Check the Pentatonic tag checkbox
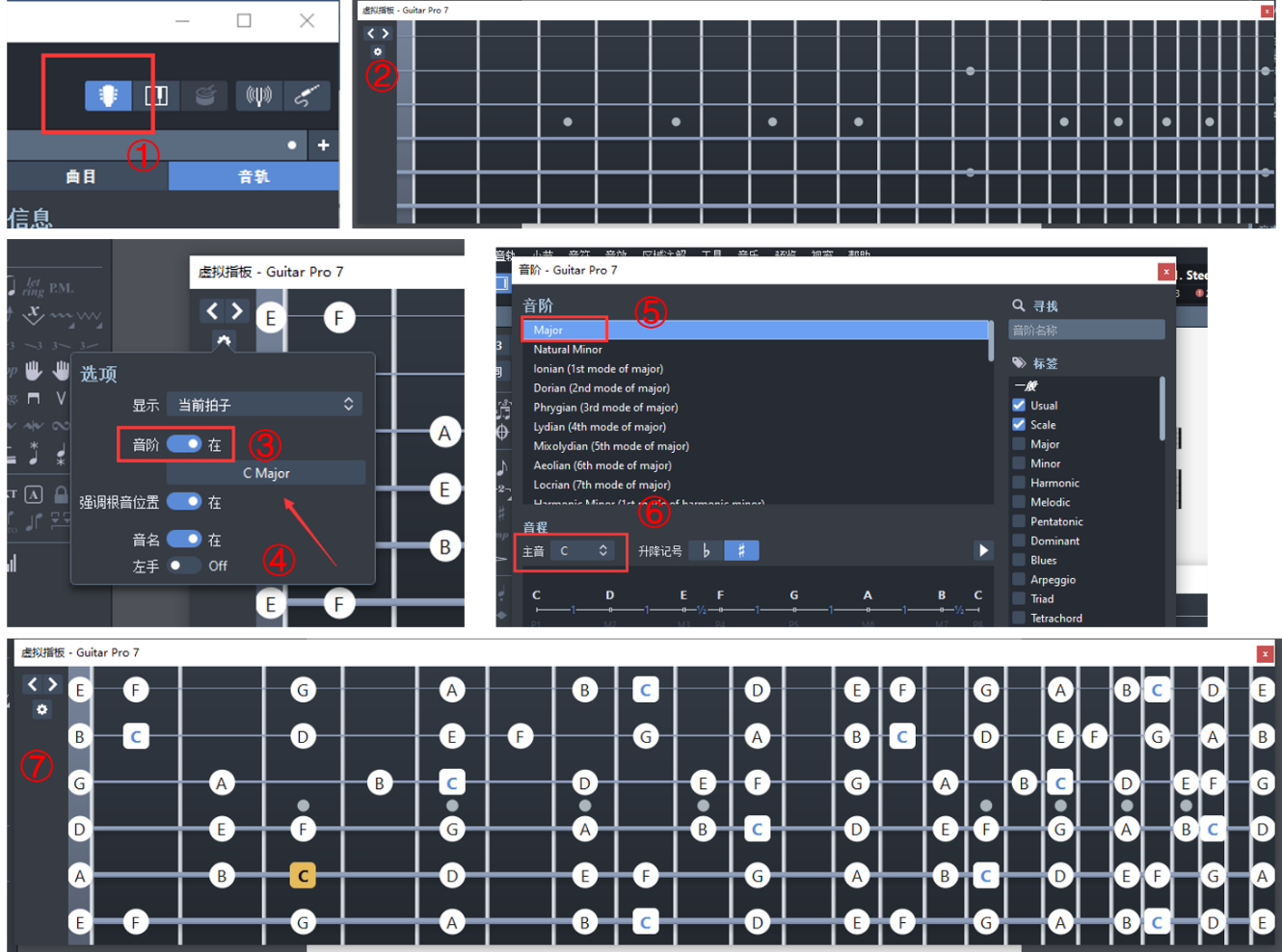The image size is (1282, 952). [1019, 521]
